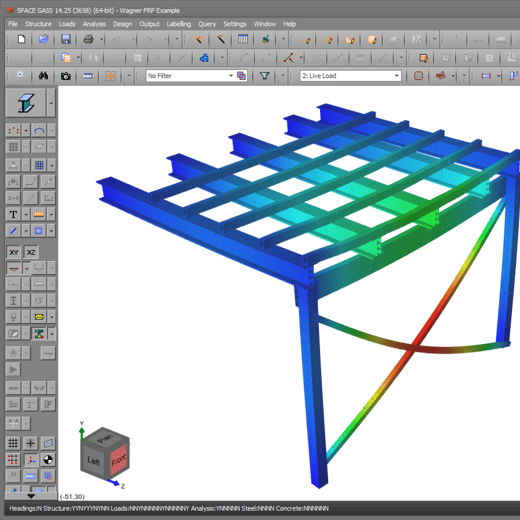Open the 2: Live Load case dropdown
Image resolution: width=520 pixels, height=520 pixels.
pyautogui.click(x=396, y=76)
